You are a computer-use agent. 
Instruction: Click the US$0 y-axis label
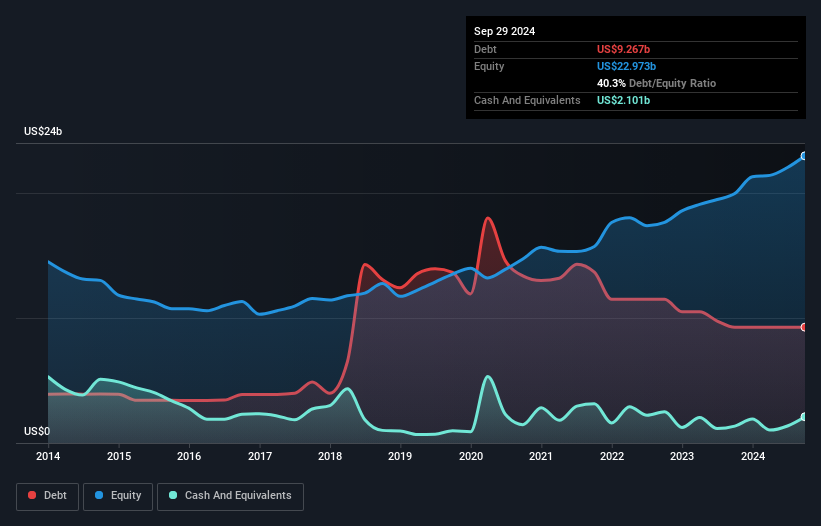[x=37, y=431]
